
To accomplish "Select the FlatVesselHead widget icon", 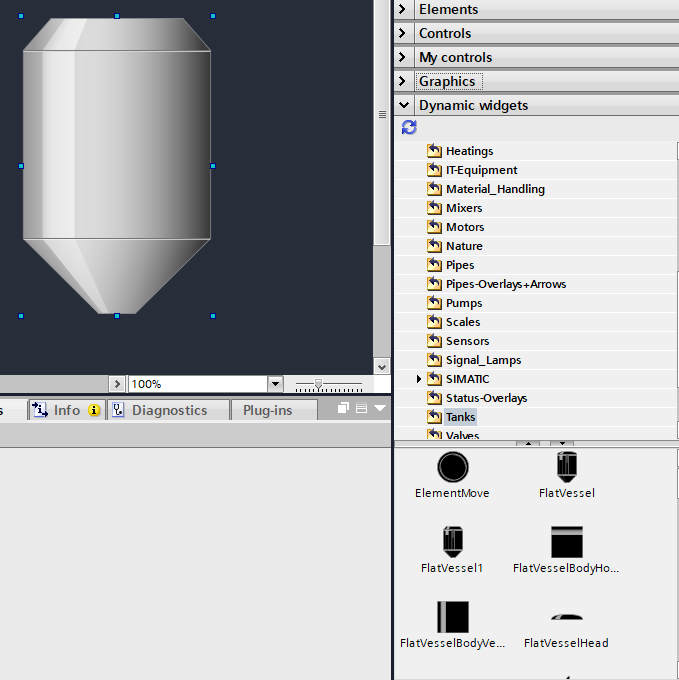I will [566, 618].
